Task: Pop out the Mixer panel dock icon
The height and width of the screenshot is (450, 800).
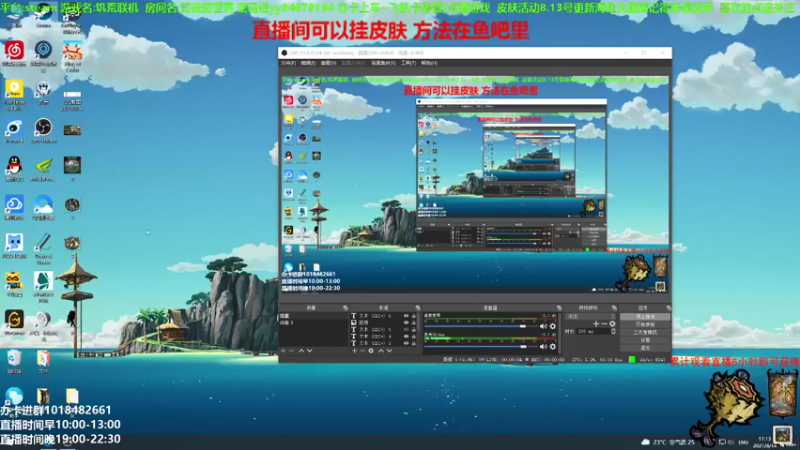Action: click(559, 308)
